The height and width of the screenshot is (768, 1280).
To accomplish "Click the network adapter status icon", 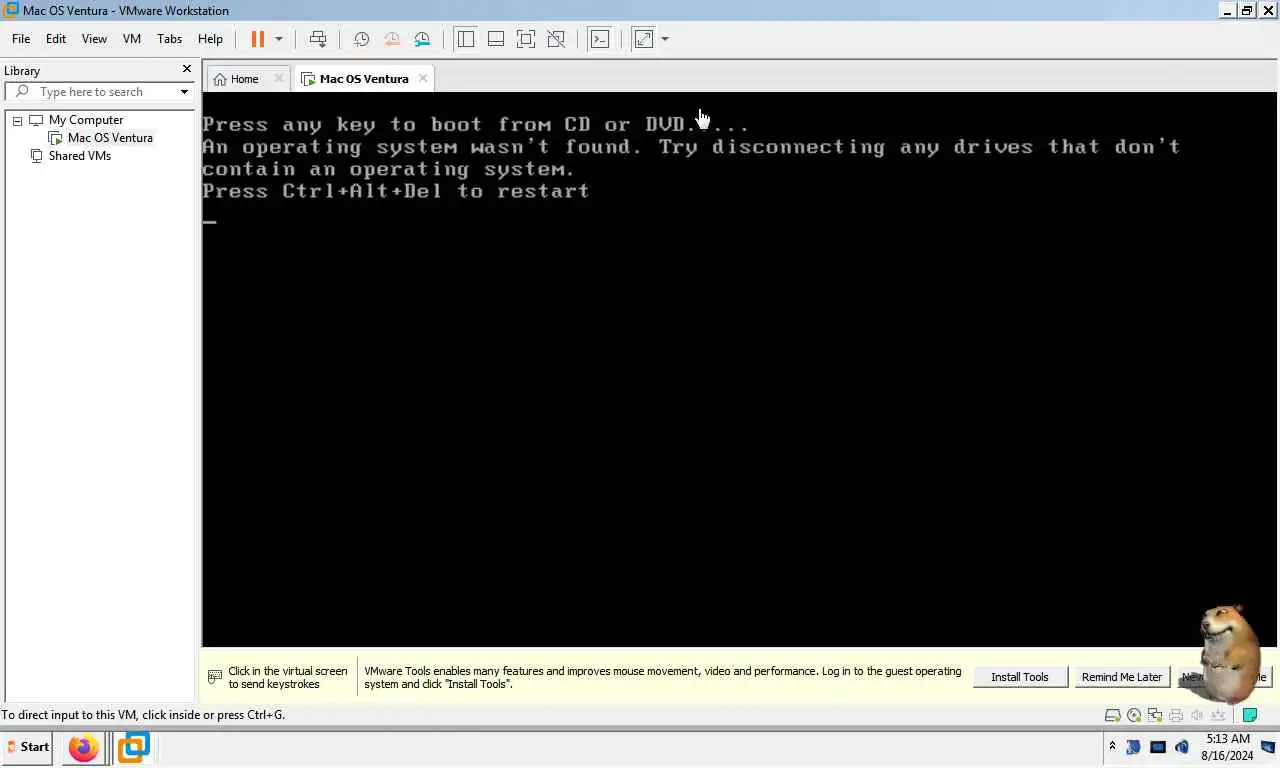I will [1155, 715].
